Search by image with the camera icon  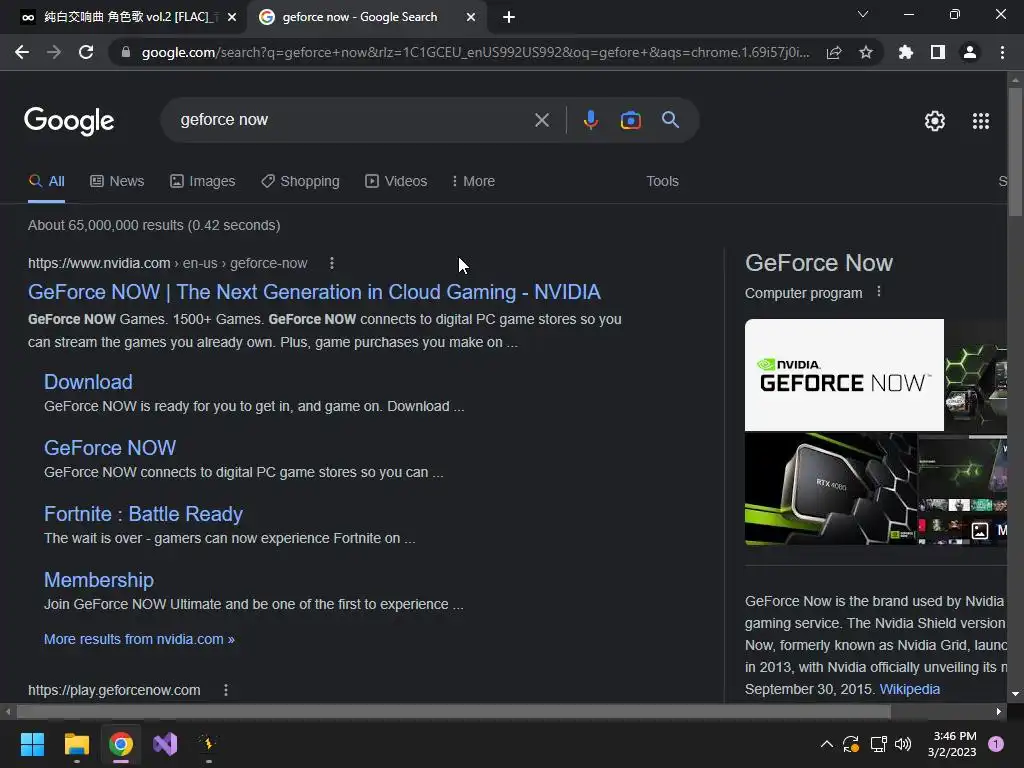(630, 120)
